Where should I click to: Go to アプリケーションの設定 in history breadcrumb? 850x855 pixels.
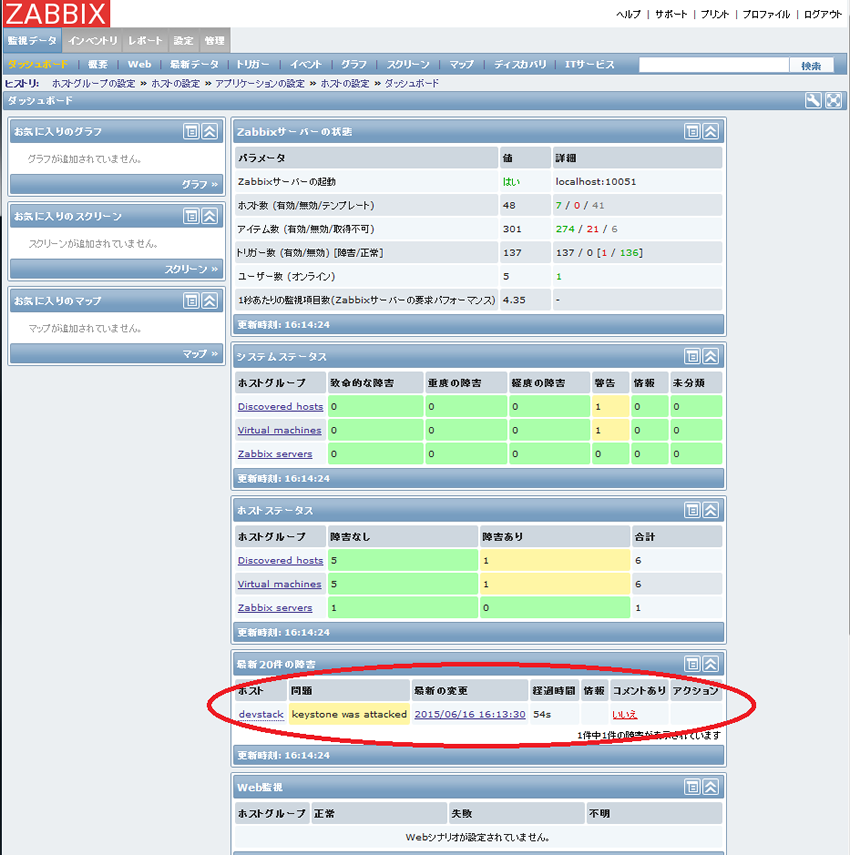coord(260,83)
